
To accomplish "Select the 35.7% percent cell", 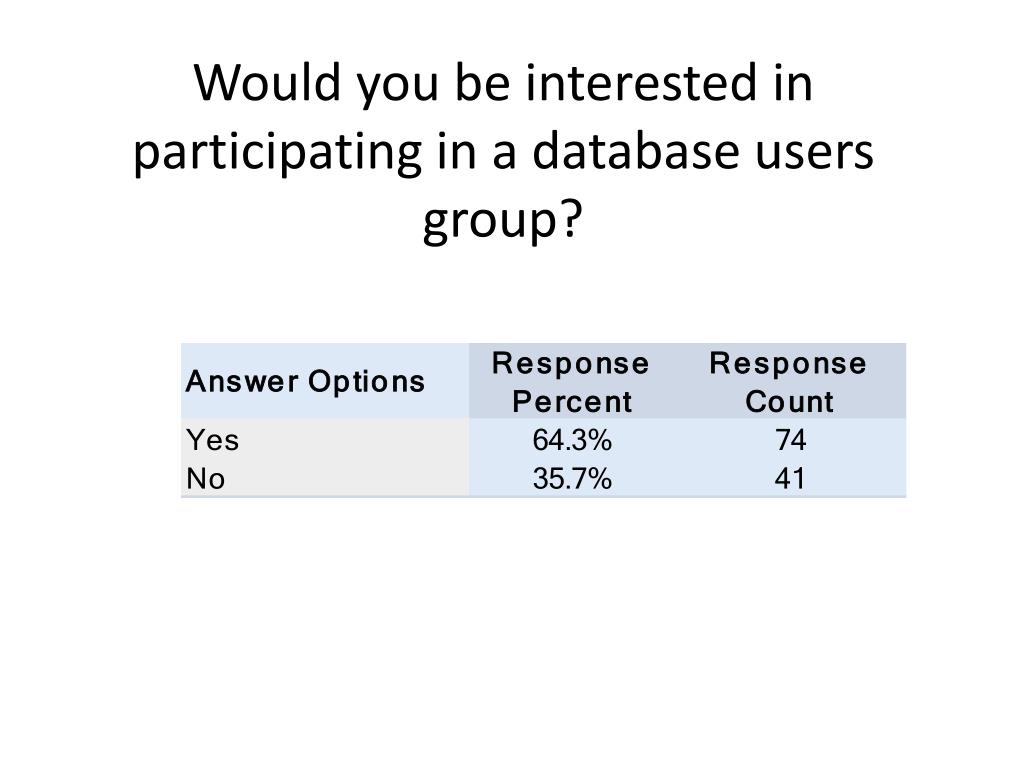I will pos(572,479).
